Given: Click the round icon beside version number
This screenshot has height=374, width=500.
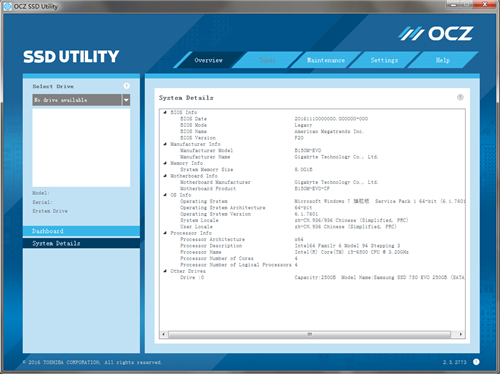Looking at the screenshot, I should point(476,362).
